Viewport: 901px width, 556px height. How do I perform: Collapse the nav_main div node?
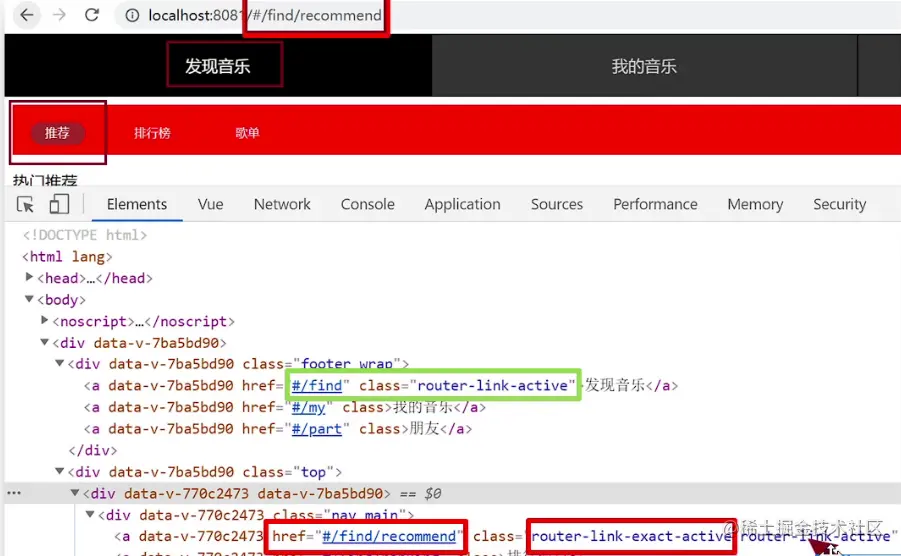coord(90,515)
